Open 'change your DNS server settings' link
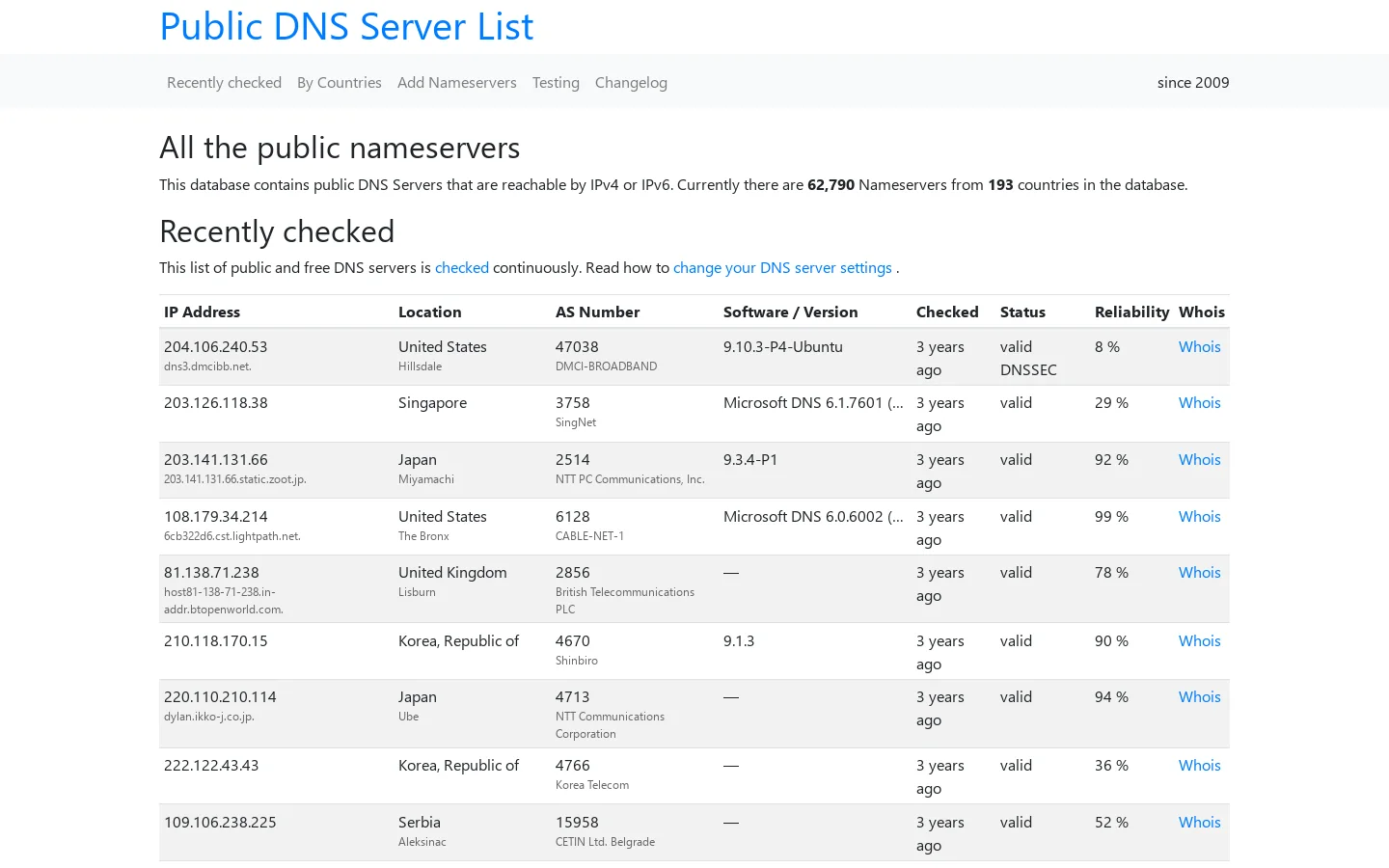 [x=782, y=267]
